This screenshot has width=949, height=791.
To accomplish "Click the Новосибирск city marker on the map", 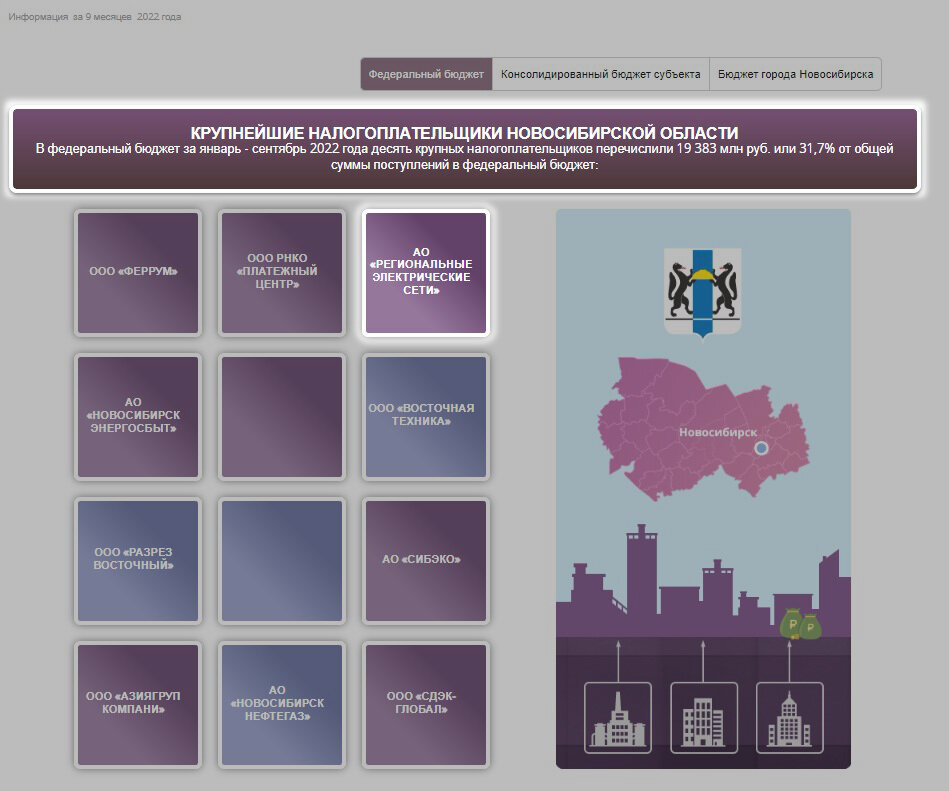I will pos(761,448).
